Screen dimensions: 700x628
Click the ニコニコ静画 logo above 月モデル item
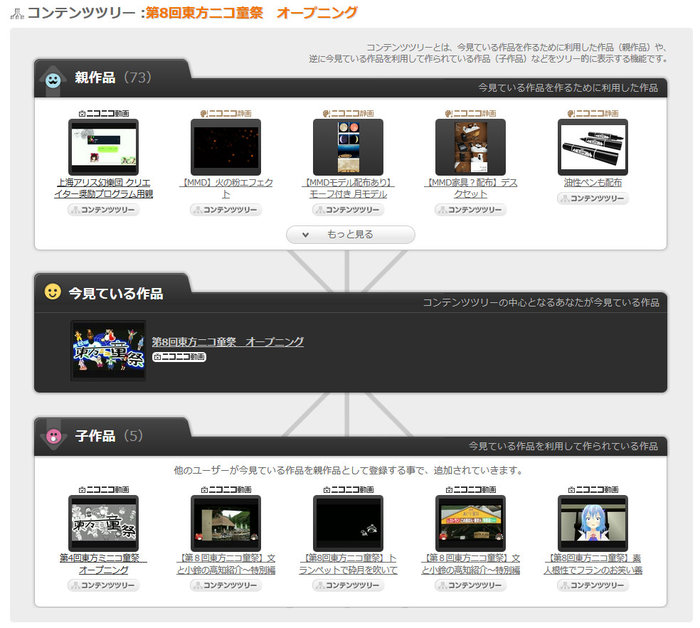348,114
